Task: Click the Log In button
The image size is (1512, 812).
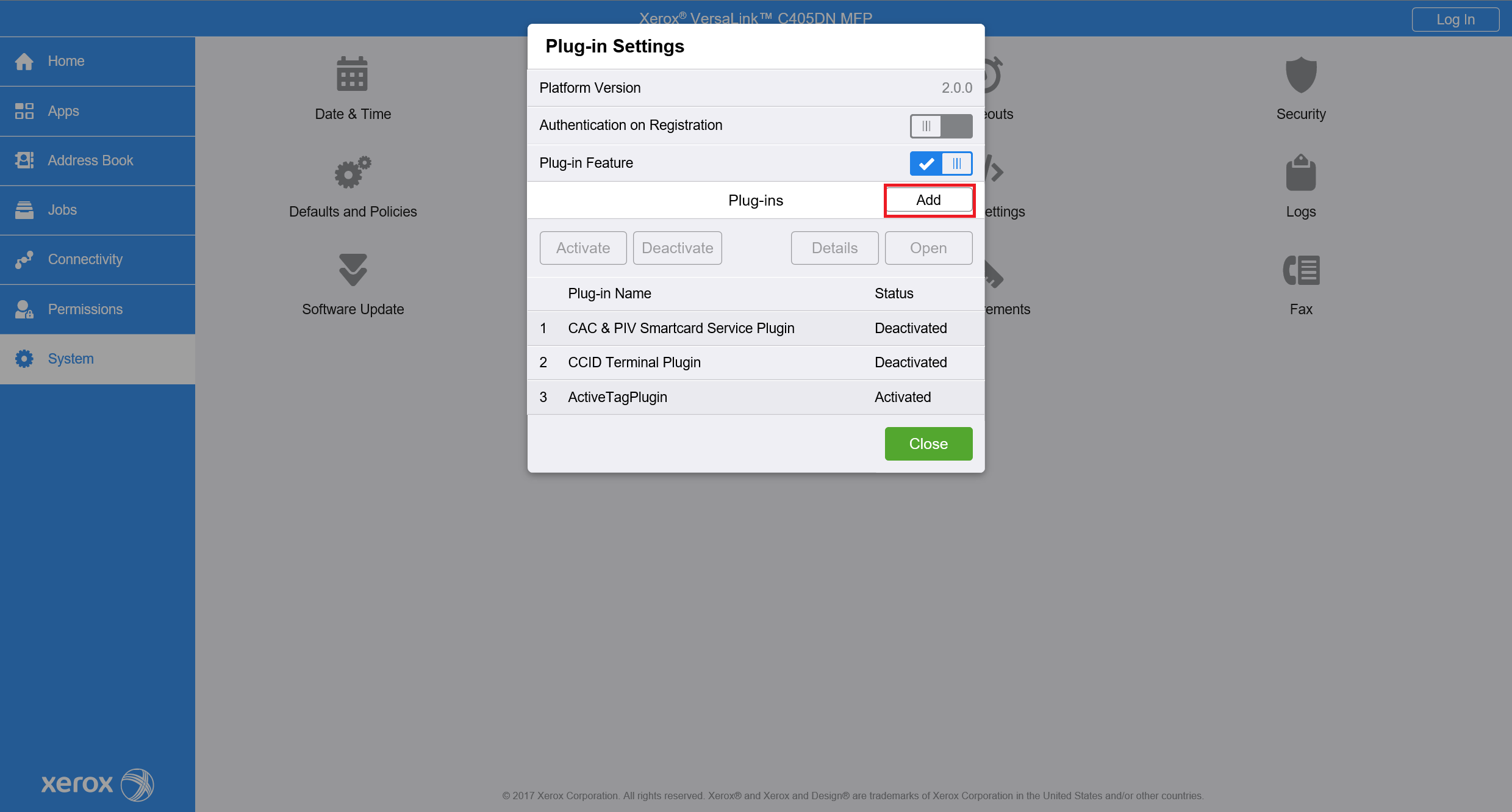Action: click(1455, 20)
